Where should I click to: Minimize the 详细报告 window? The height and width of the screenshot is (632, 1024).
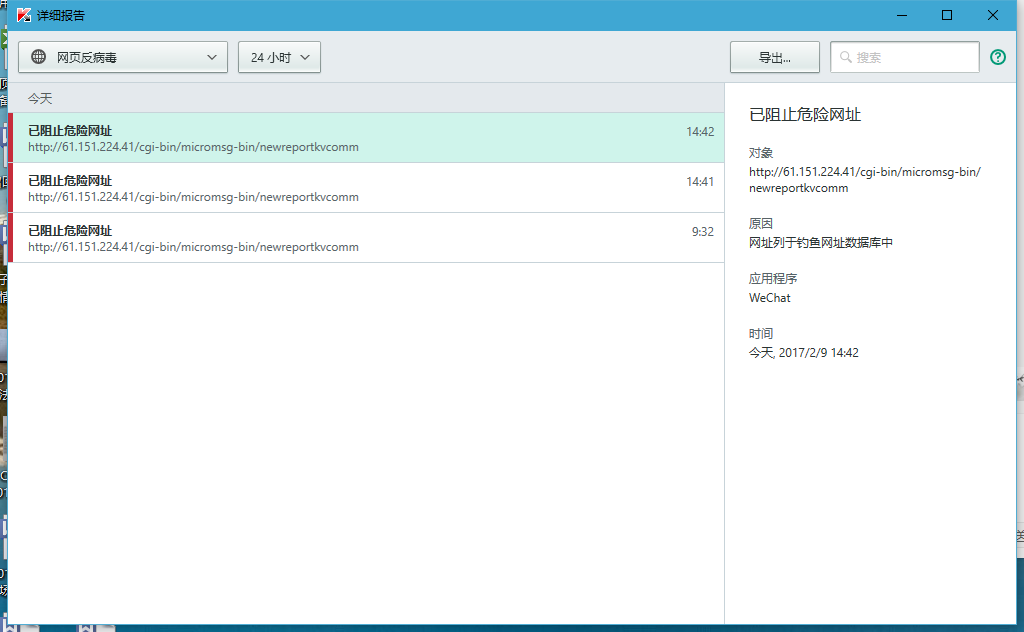point(901,15)
